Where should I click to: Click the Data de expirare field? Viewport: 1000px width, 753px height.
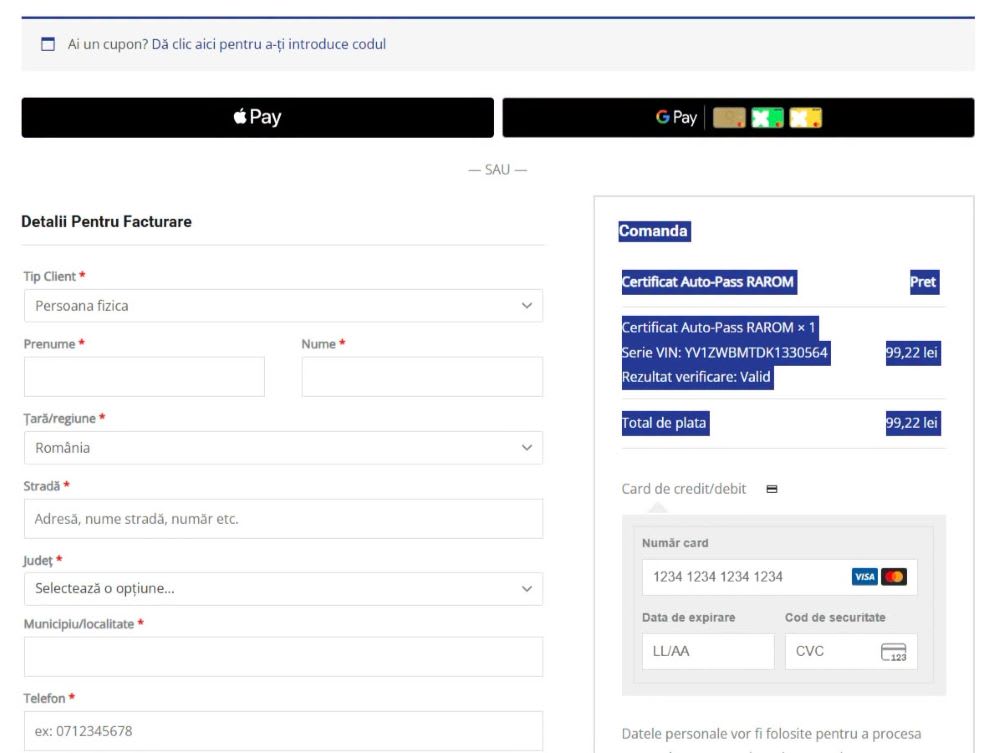[708, 651]
